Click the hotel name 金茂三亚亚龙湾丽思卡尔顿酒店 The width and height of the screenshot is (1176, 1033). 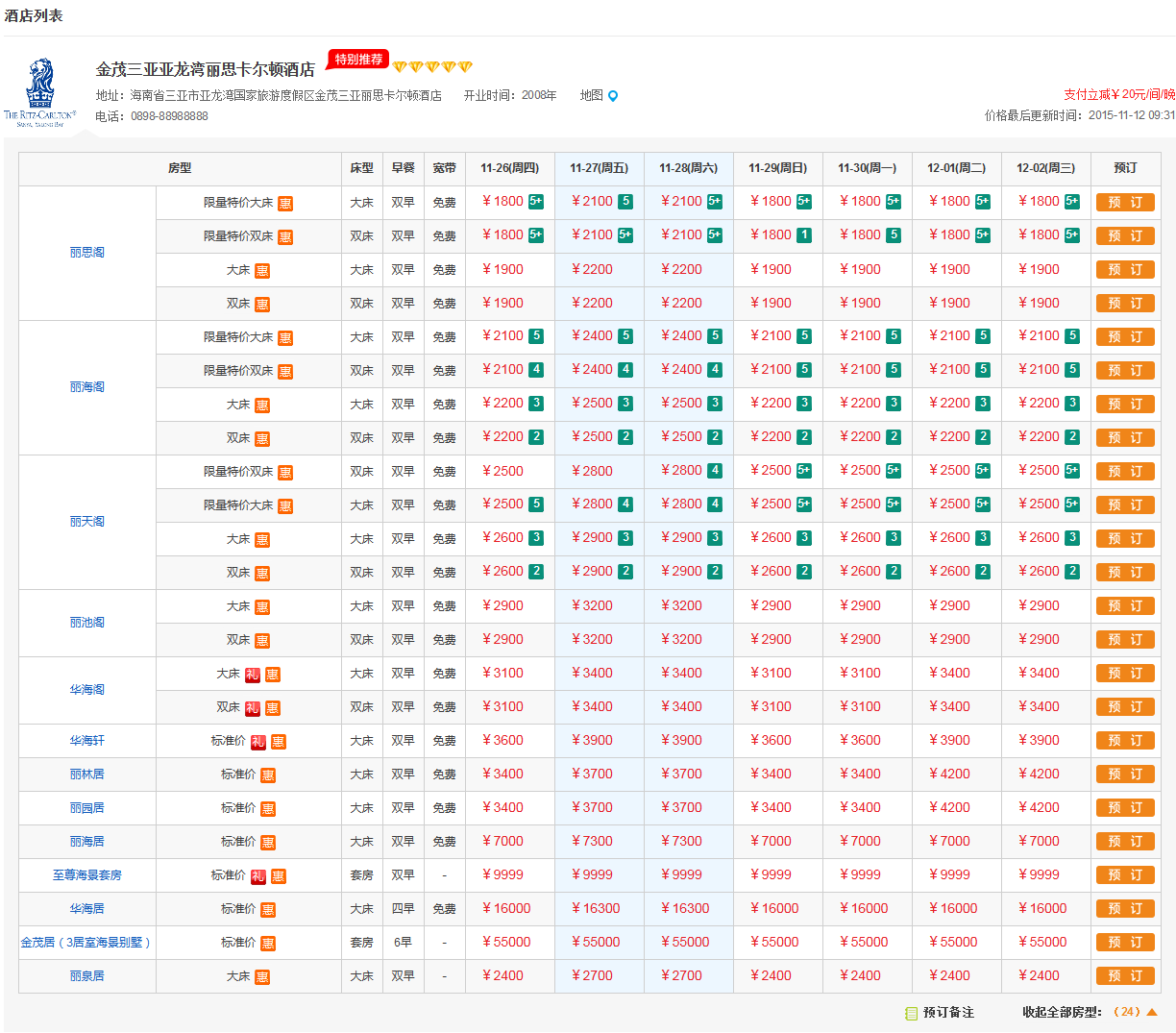tap(205, 69)
